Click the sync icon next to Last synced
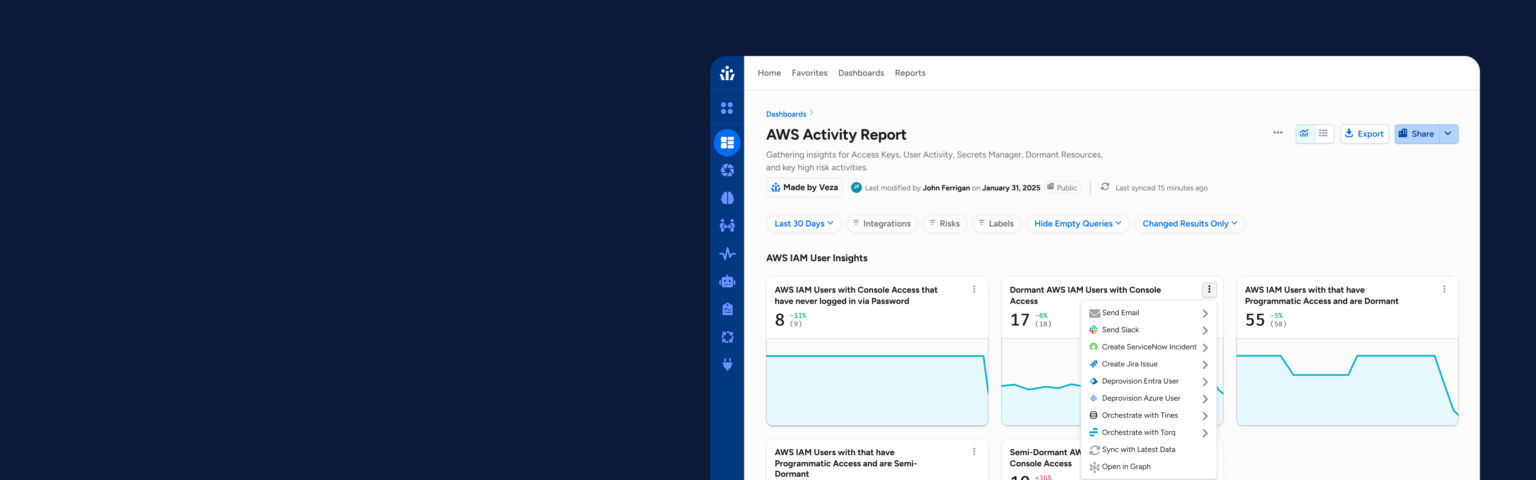This screenshot has height=480, width=1536. pyautogui.click(x=1105, y=187)
